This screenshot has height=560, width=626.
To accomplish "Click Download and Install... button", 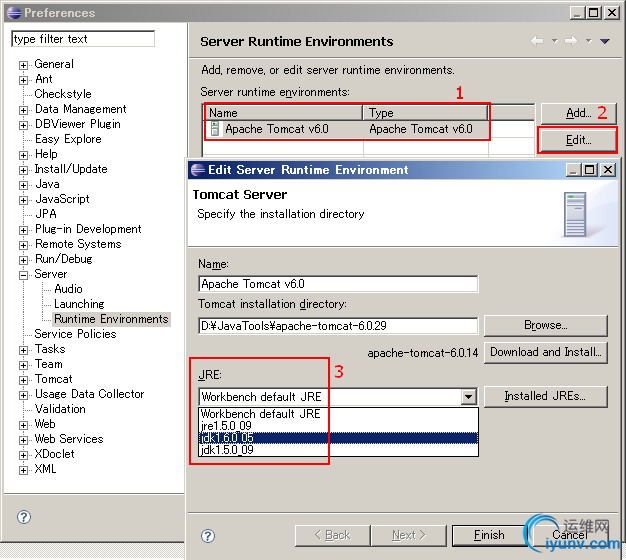I will click(x=546, y=352).
